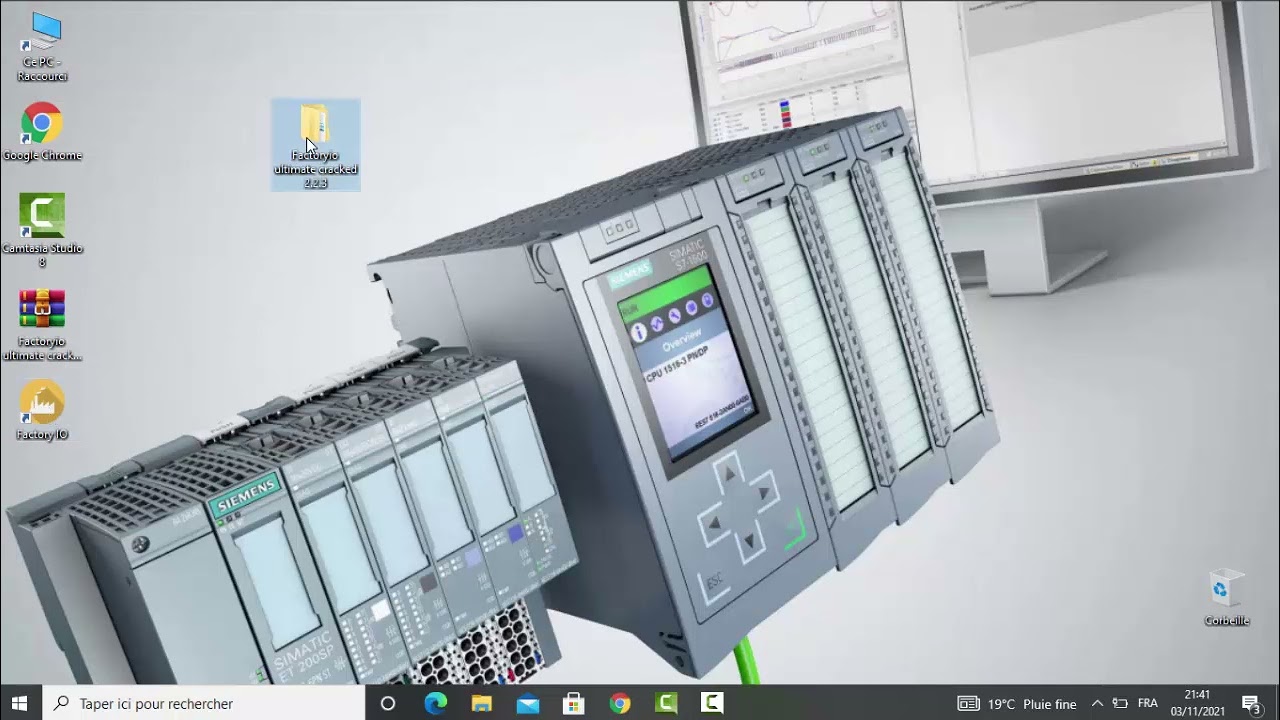
Task: Switch to Camtasia Studio green taskbar icon
Action: [x=666, y=704]
